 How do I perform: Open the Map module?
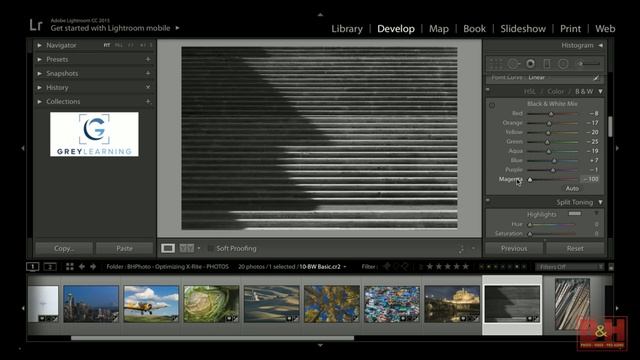pyautogui.click(x=439, y=29)
